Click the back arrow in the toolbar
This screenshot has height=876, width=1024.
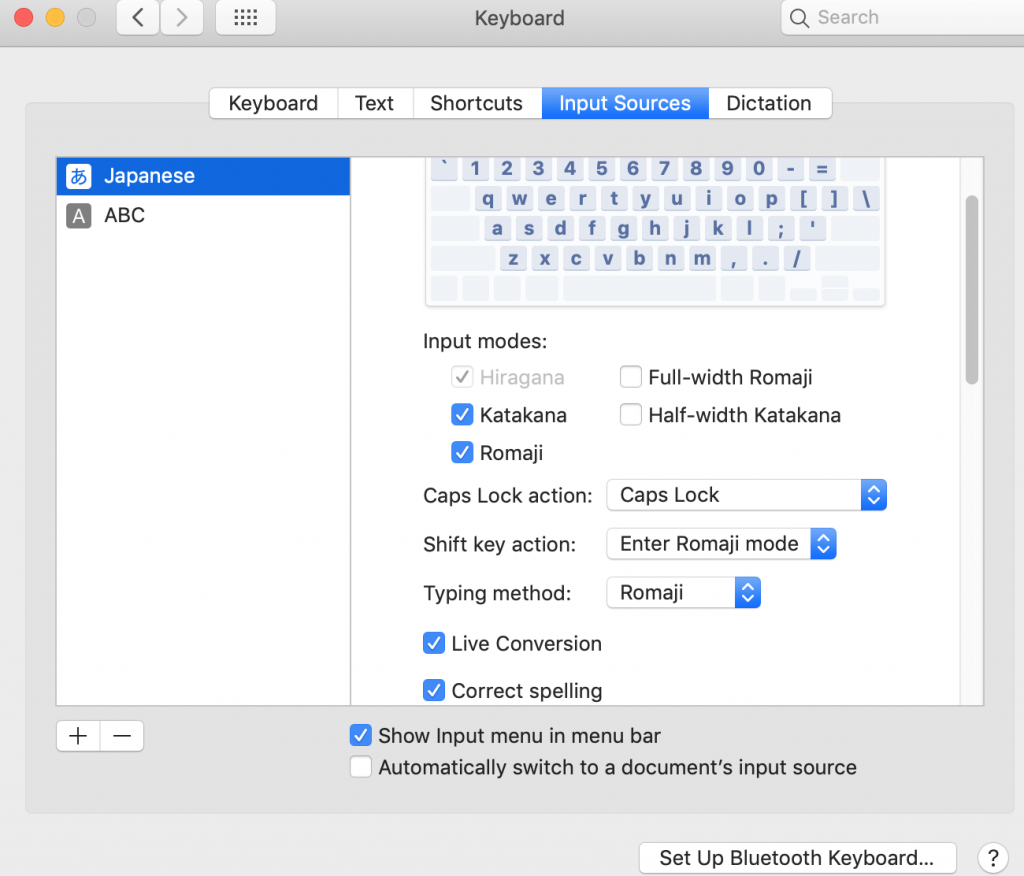pos(137,17)
